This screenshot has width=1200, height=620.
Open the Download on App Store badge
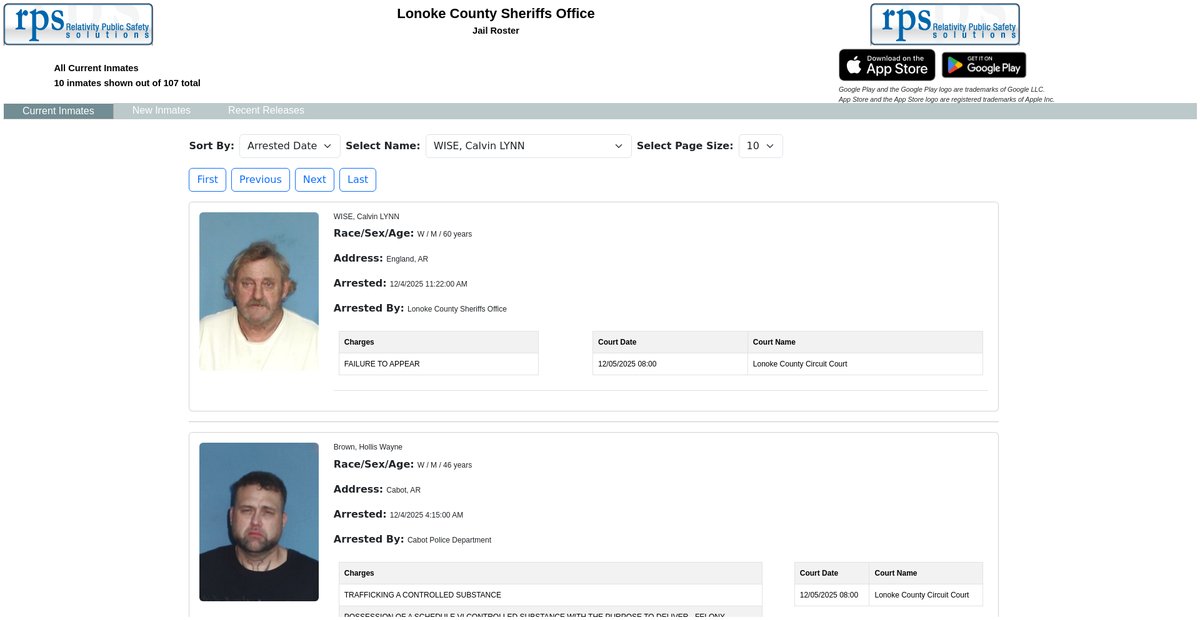click(x=887, y=65)
